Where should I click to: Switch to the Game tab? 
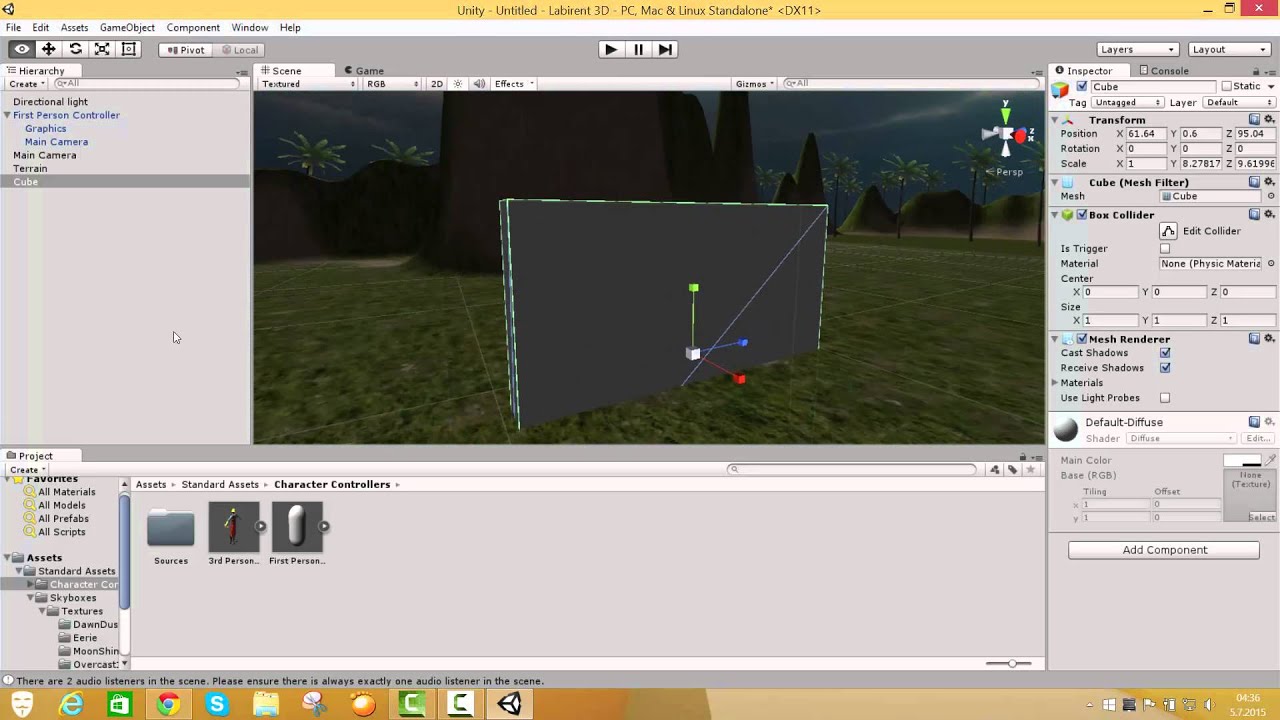pos(364,71)
